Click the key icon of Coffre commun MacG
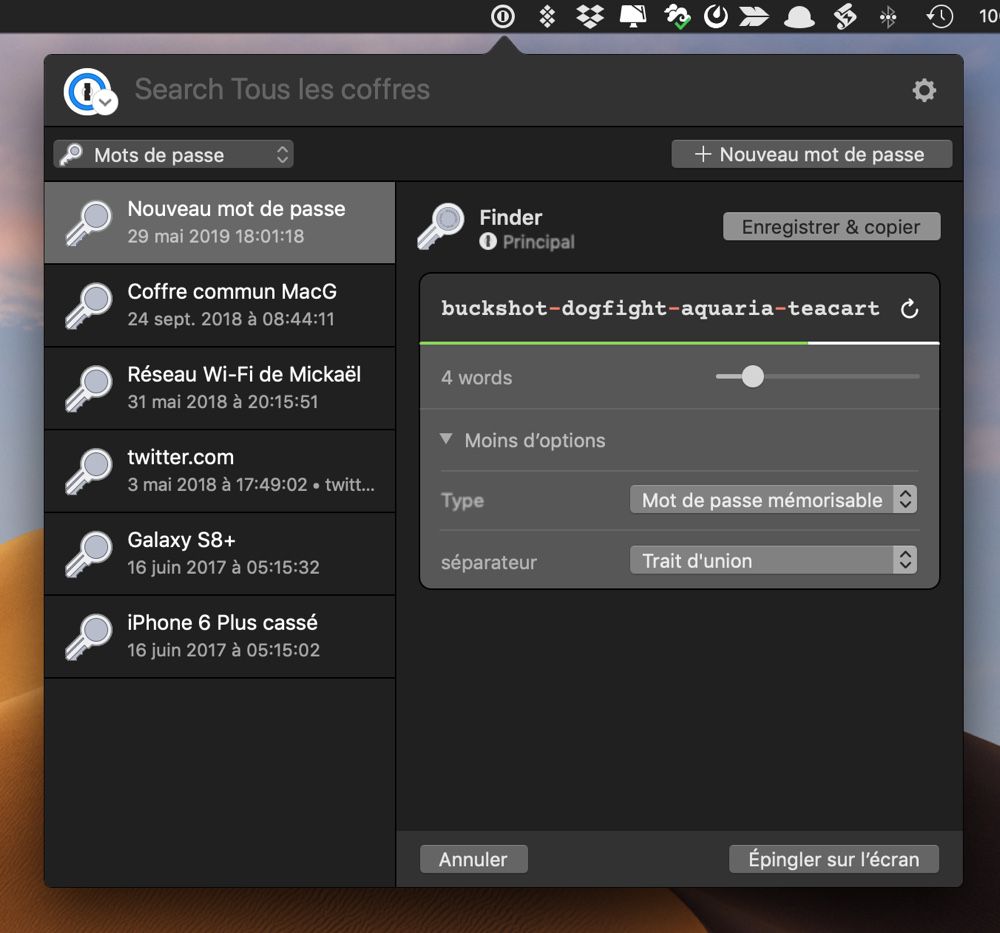Screen dimensions: 1000x933 [89, 305]
